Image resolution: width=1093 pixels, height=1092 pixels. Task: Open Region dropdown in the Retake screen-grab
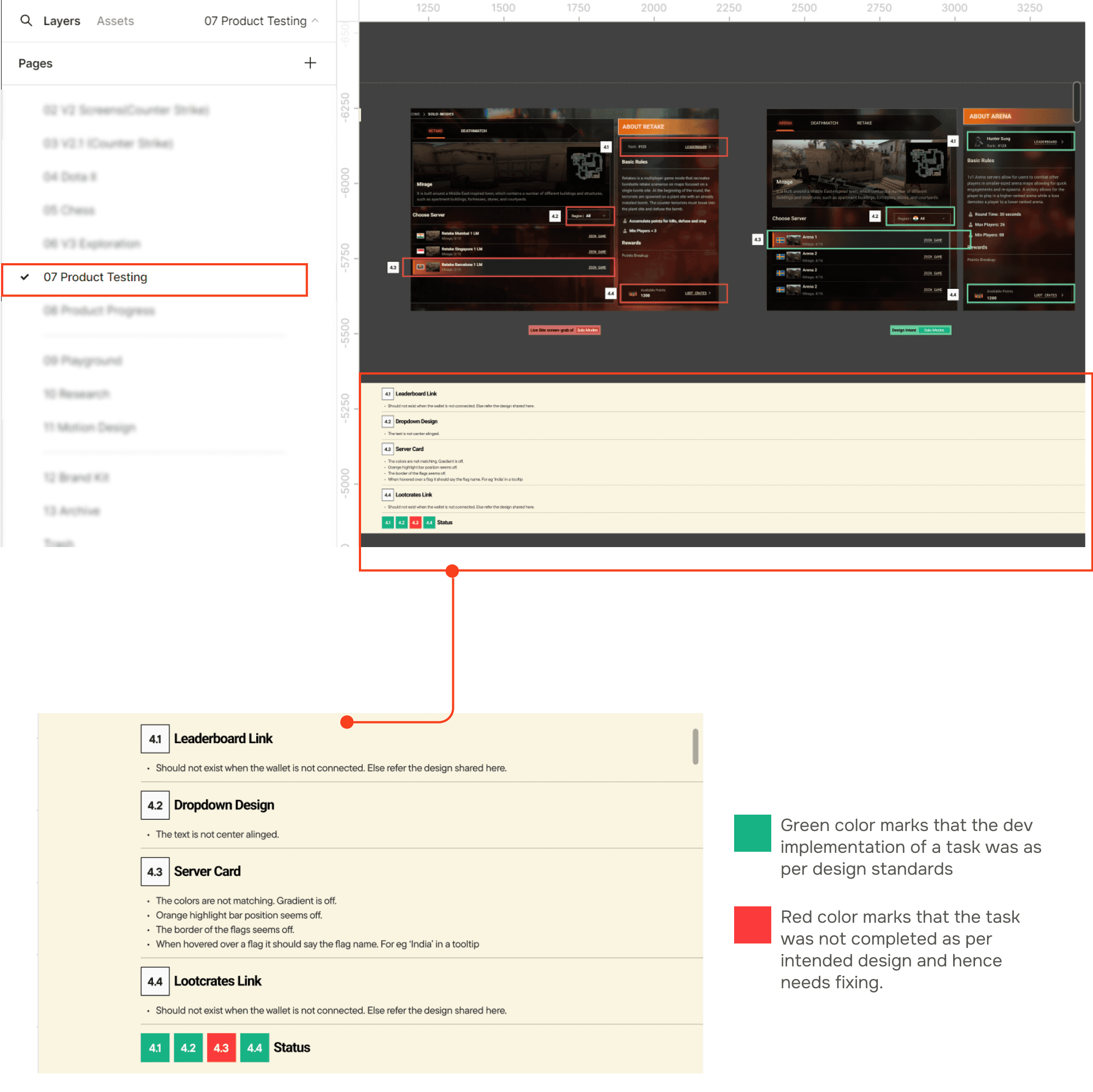[x=588, y=216]
